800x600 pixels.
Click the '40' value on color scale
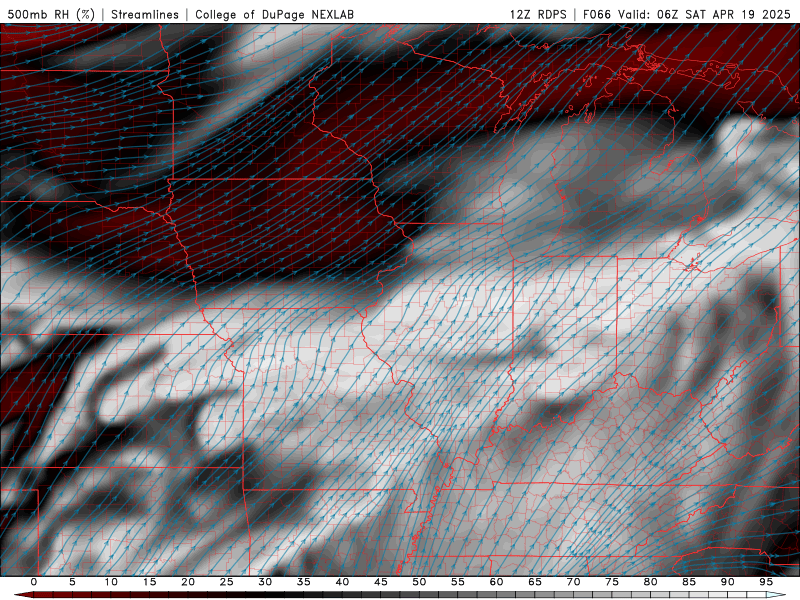click(x=342, y=582)
